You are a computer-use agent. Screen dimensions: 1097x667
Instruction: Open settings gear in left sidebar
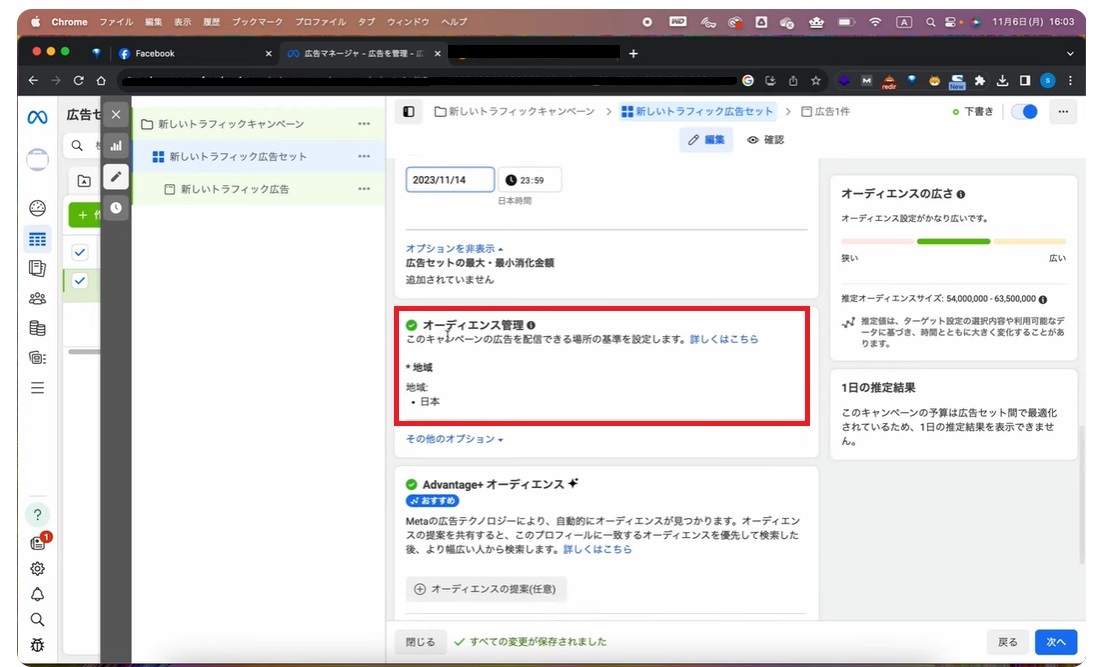(37, 568)
